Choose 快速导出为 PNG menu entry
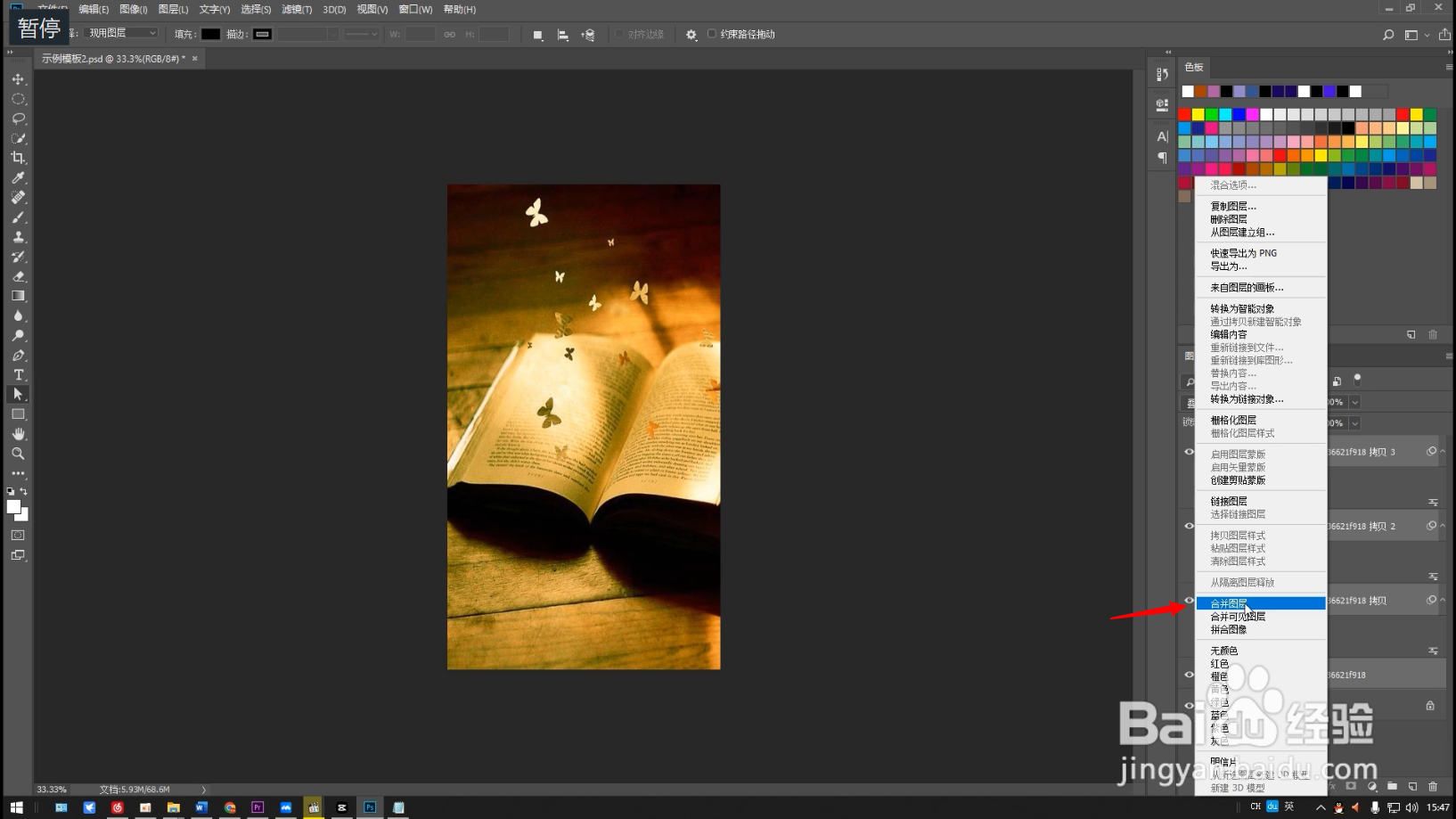Screen dimensions: 1456x819 tap(1261, 253)
